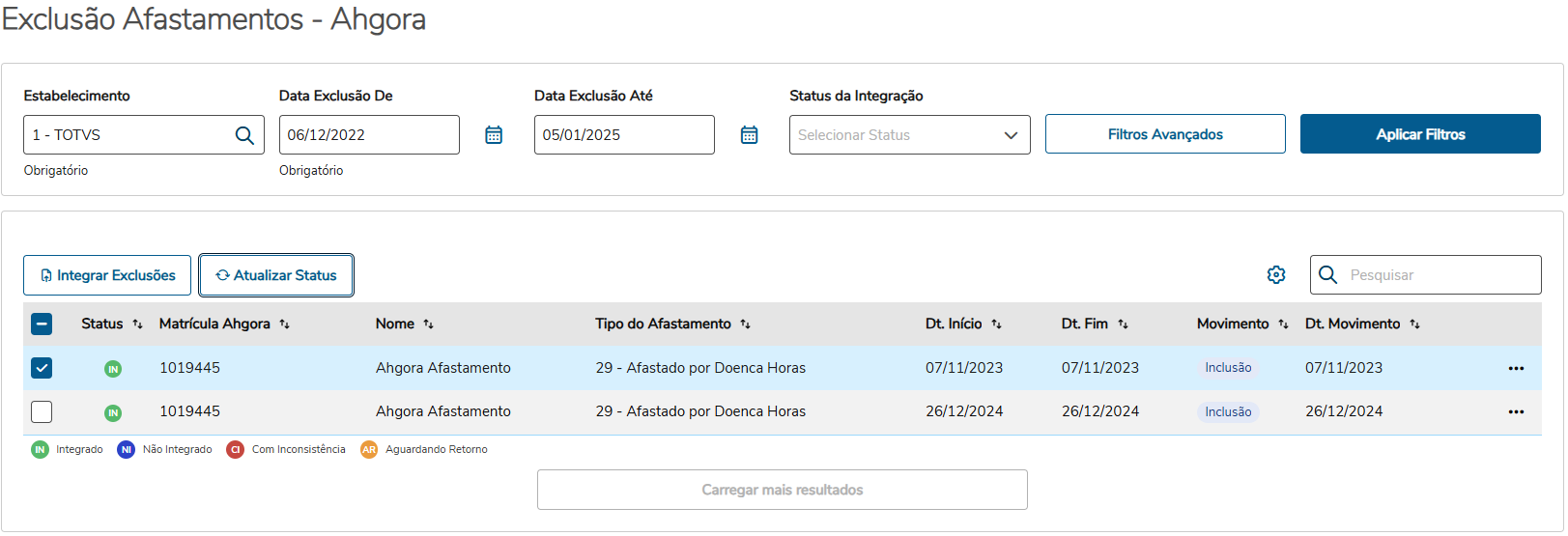Sort table by Status column
Screen dimensions: 1568x536
click(x=137, y=324)
